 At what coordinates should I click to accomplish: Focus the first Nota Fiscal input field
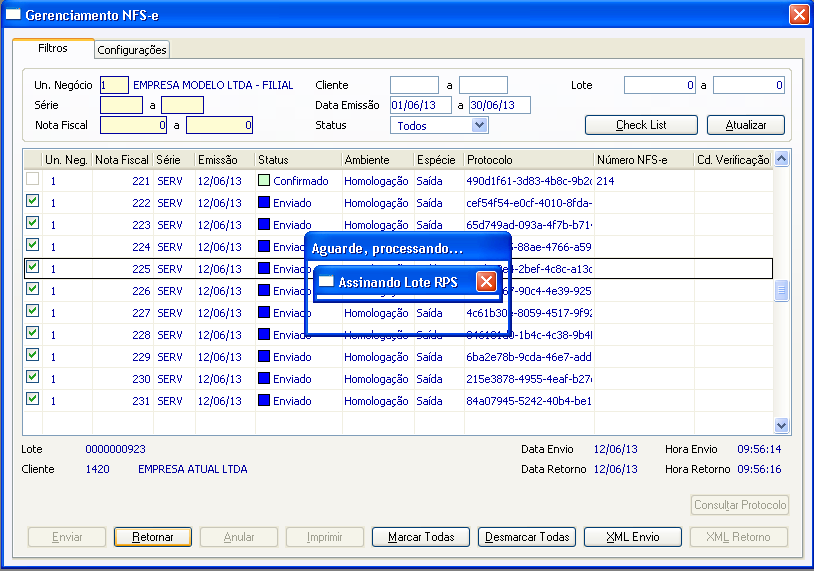(133, 125)
